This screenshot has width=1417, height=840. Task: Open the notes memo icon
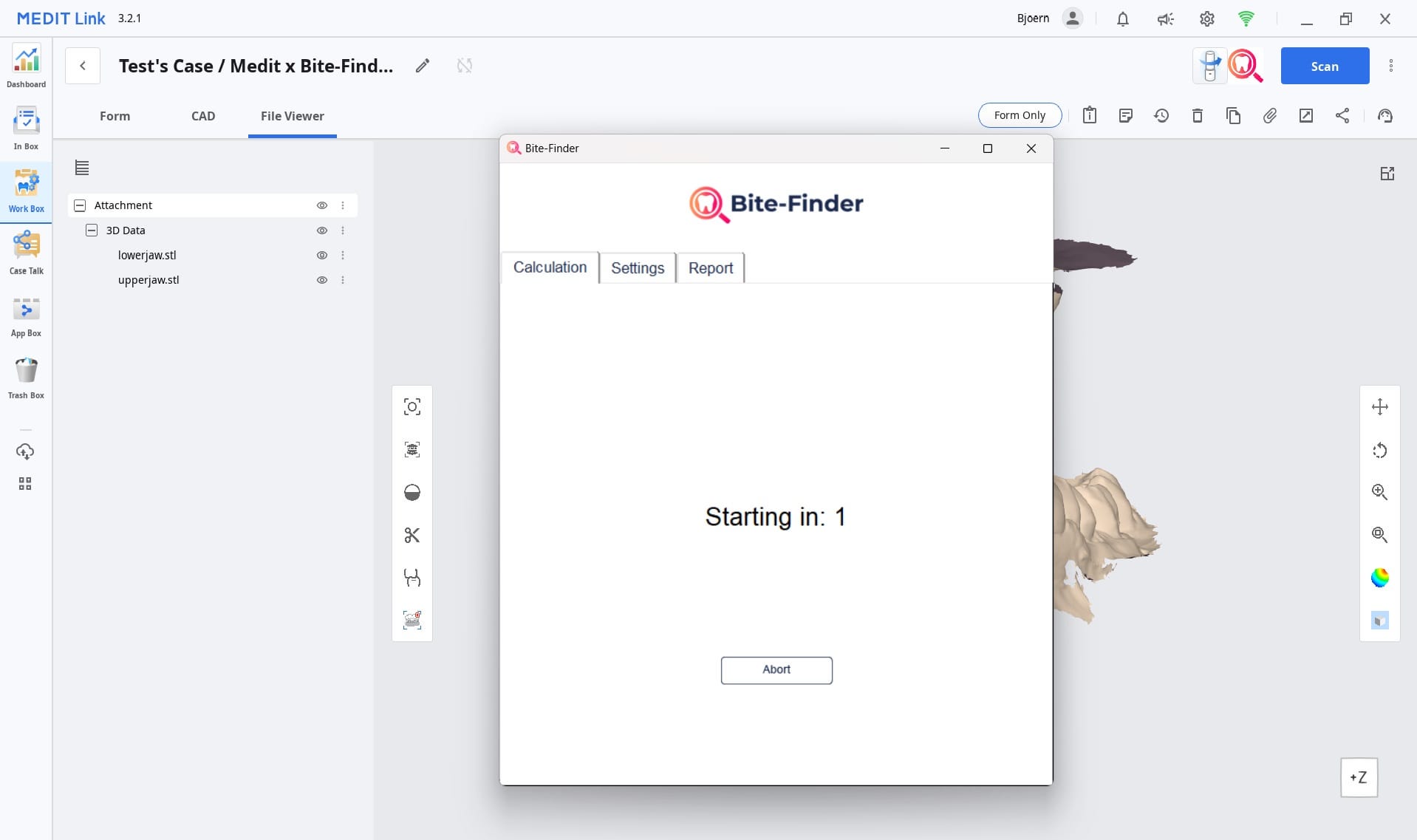coord(1126,115)
